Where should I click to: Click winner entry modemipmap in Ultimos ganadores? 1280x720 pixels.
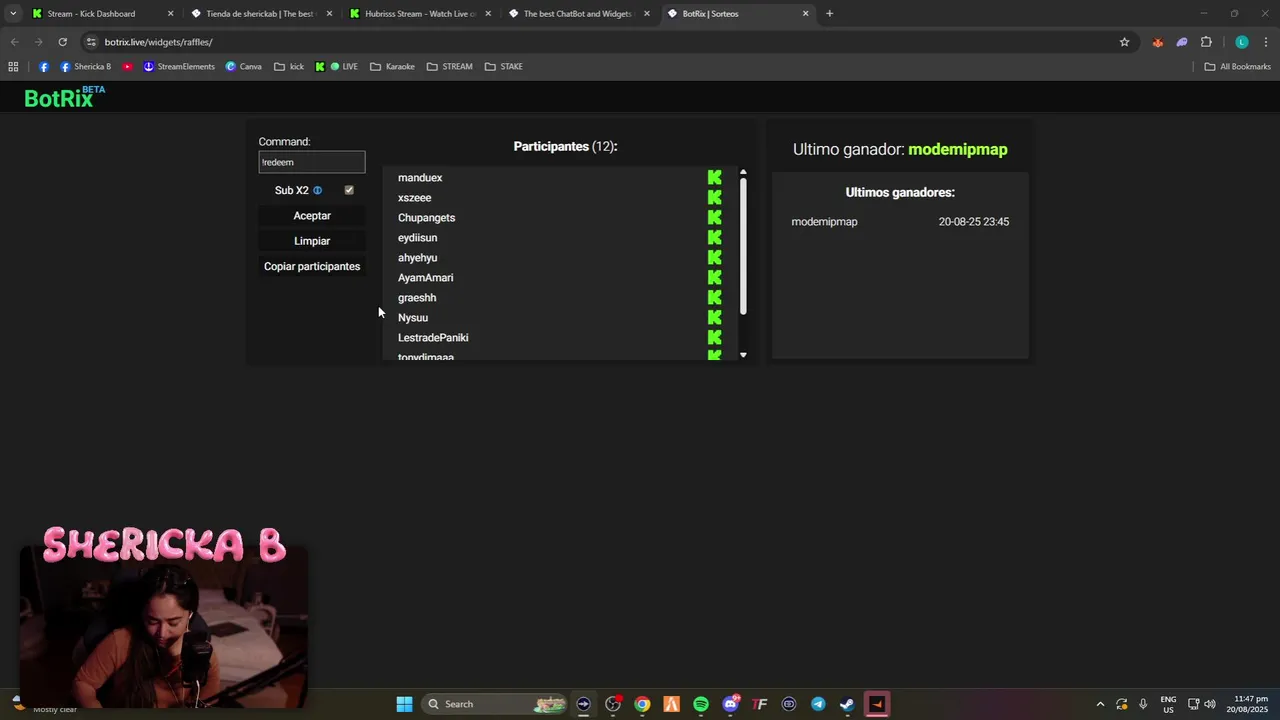click(824, 222)
